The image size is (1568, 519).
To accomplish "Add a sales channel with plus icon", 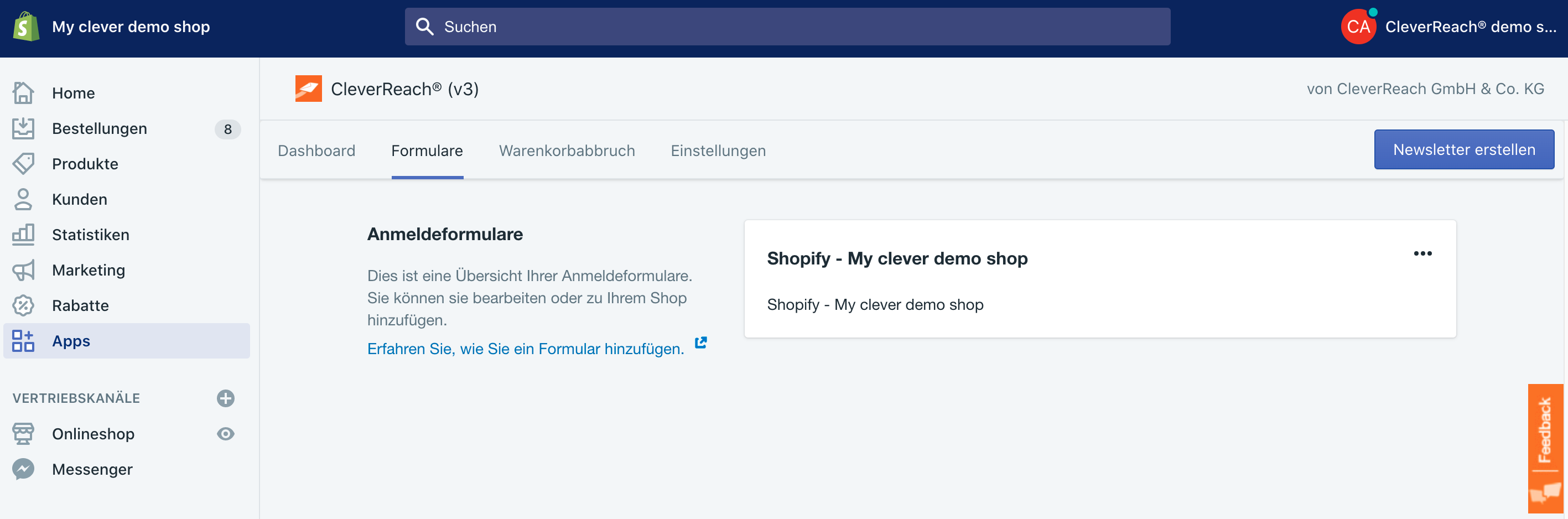I will (226, 398).
